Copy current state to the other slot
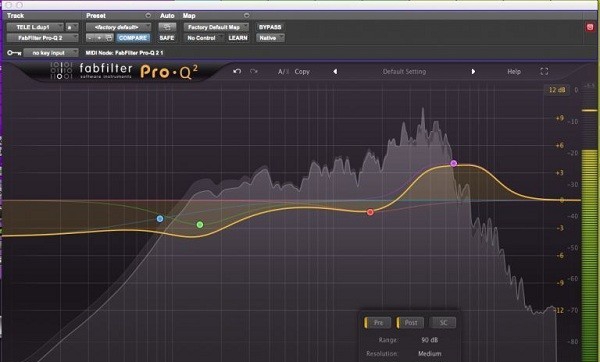Viewport: 600px width, 362px height. pyautogui.click(x=302, y=72)
